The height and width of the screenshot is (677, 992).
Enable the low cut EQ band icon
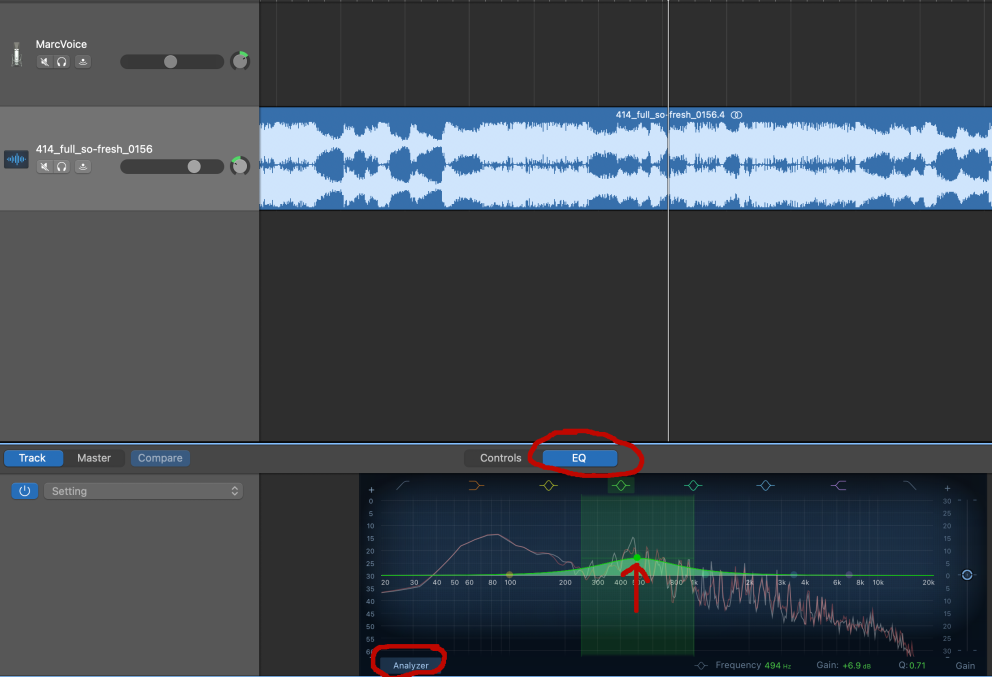coord(403,485)
